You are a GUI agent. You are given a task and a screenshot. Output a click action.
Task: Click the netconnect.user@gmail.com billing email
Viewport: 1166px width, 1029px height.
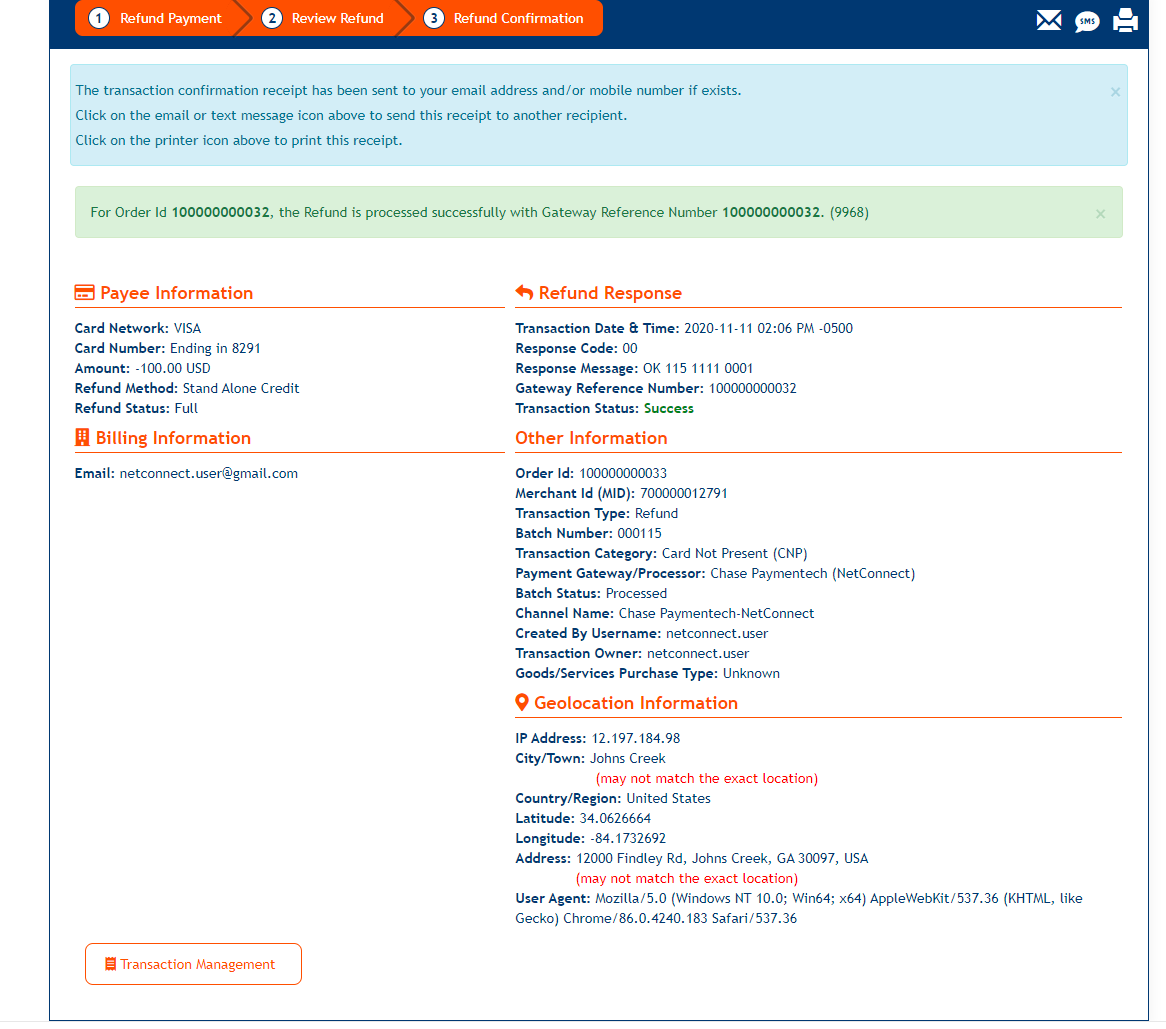pyautogui.click(x=208, y=473)
